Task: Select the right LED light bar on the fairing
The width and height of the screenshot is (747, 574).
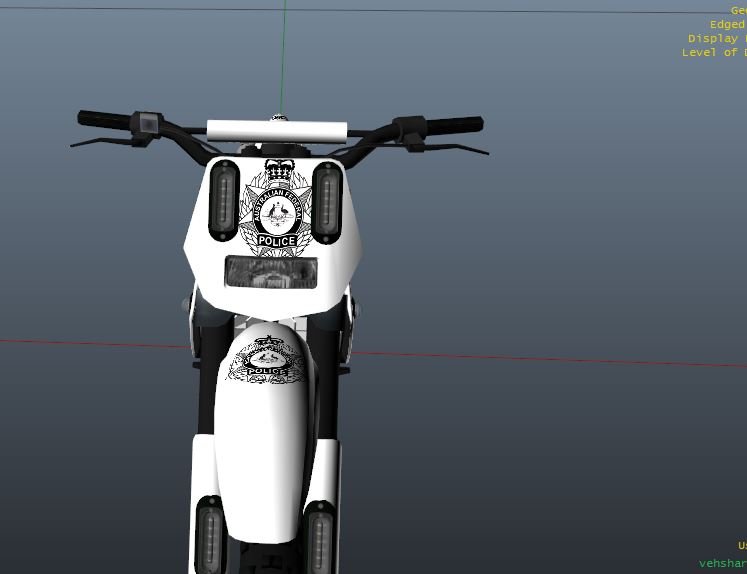Action: [327, 200]
